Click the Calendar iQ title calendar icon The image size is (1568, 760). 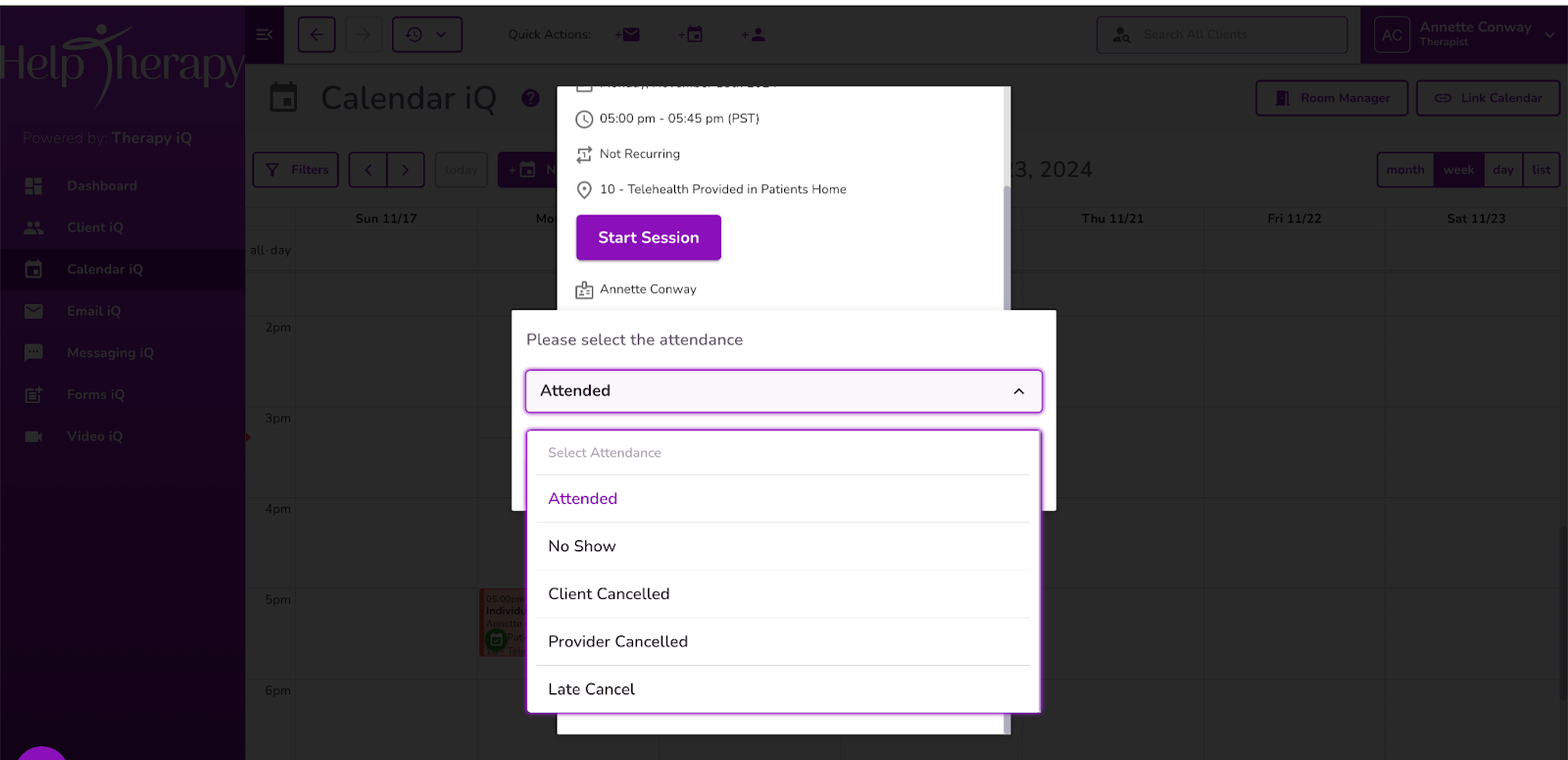[283, 97]
